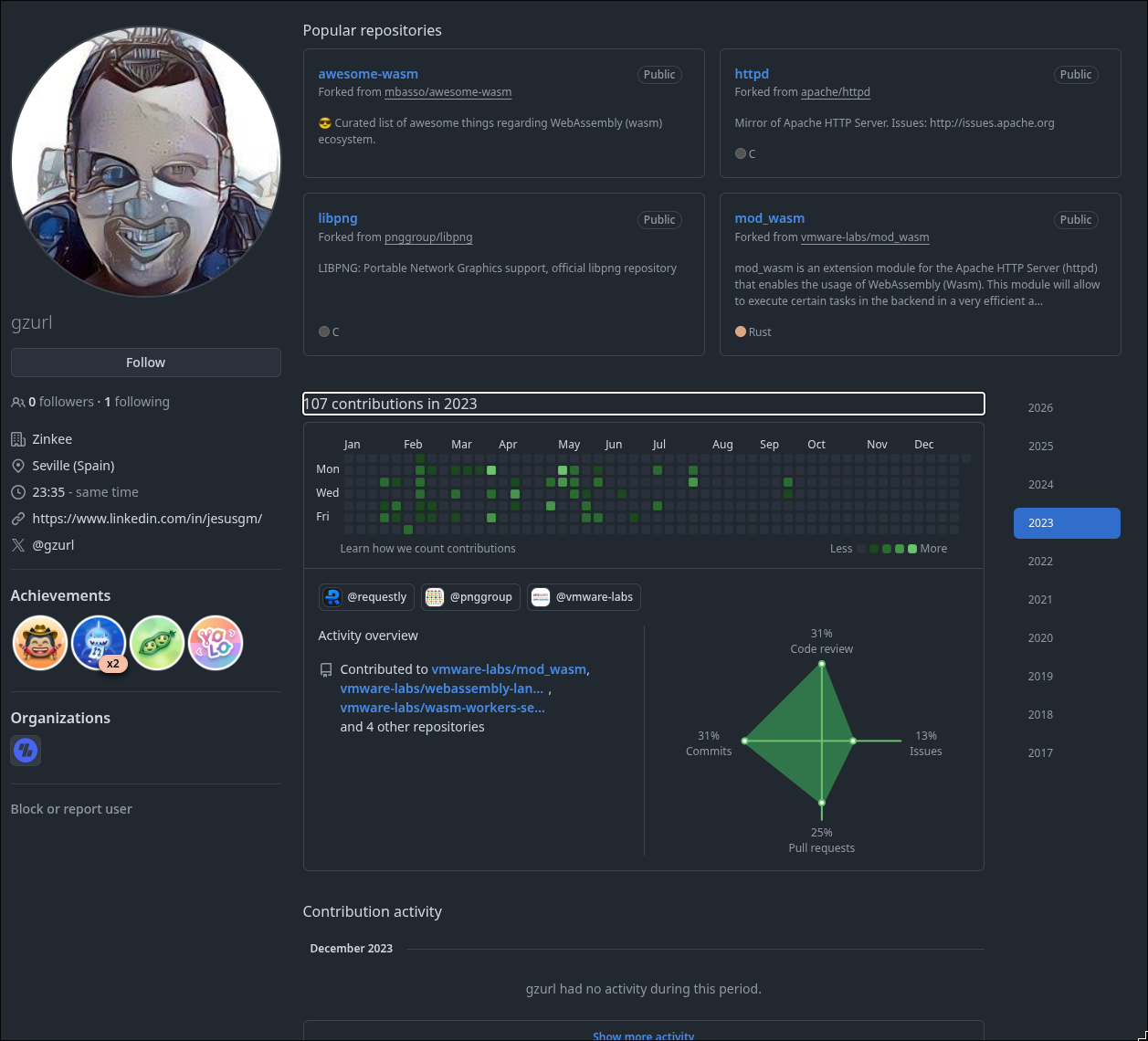Image resolution: width=1148 pixels, height=1041 pixels.
Task: Open the awesome-wasm repository
Action: point(368,74)
